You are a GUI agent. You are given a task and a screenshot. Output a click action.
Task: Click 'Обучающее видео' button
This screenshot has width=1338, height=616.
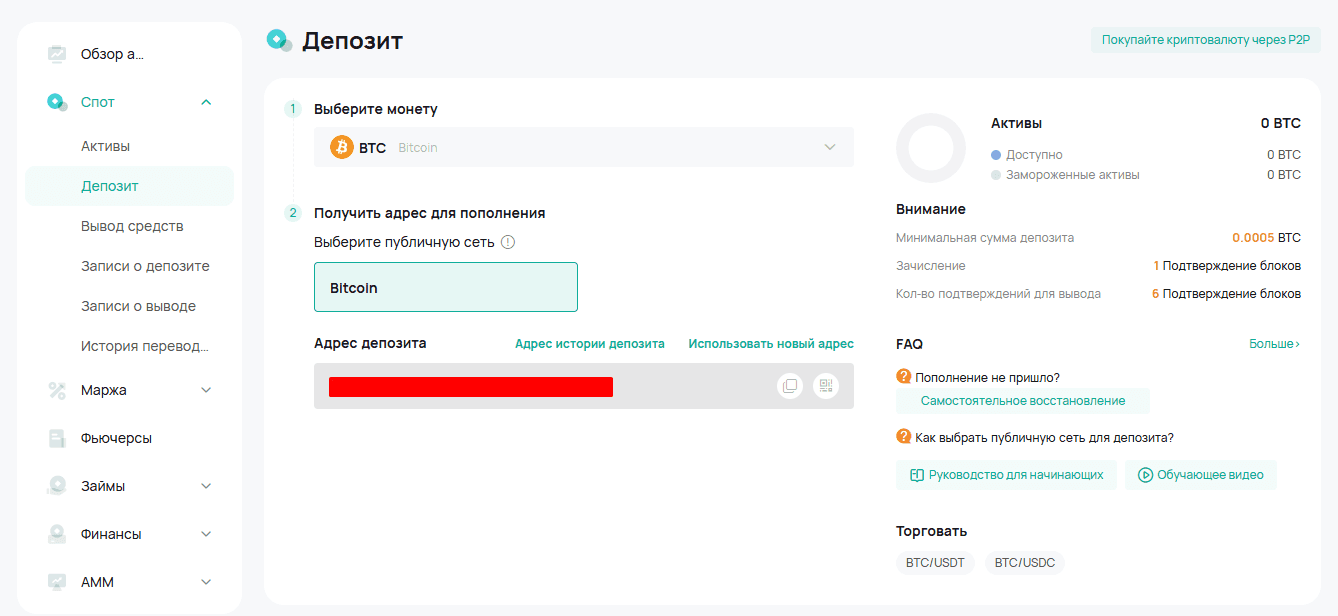1201,475
